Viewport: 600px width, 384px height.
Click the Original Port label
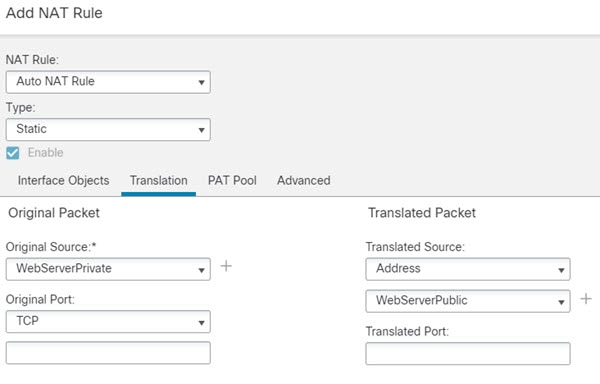click(x=40, y=299)
